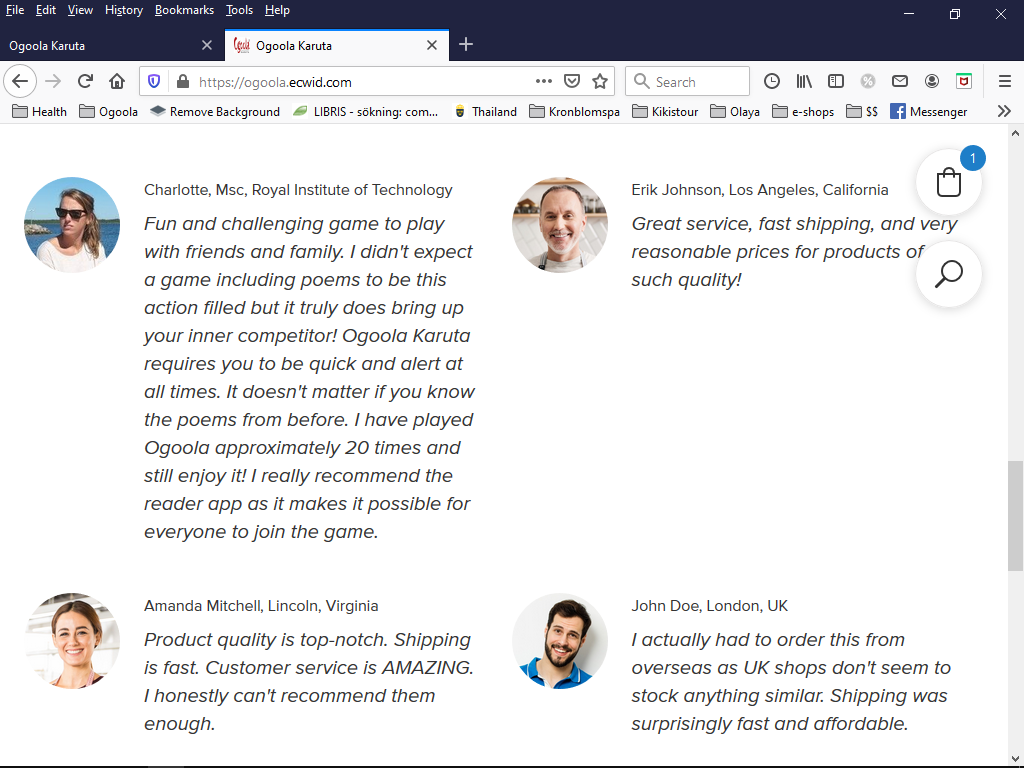Click the red shield extension icon
The width and height of the screenshot is (1024, 768).
click(964, 82)
